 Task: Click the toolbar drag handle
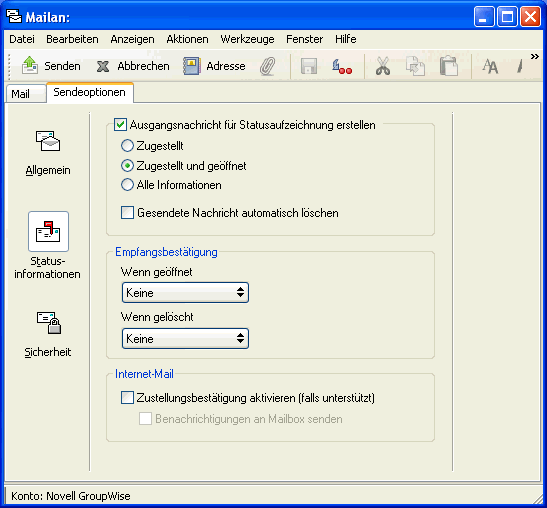pos(9,66)
